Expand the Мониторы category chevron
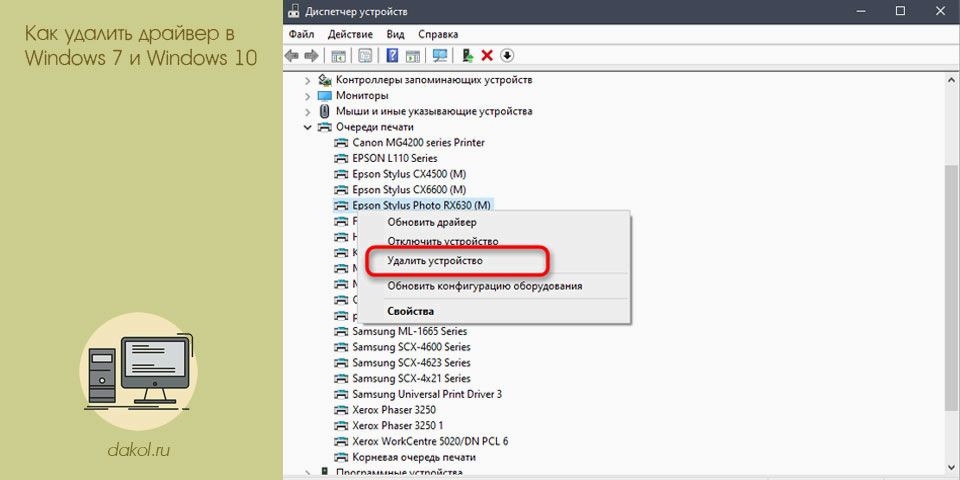The height and width of the screenshot is (480, 960). (307, 96)
